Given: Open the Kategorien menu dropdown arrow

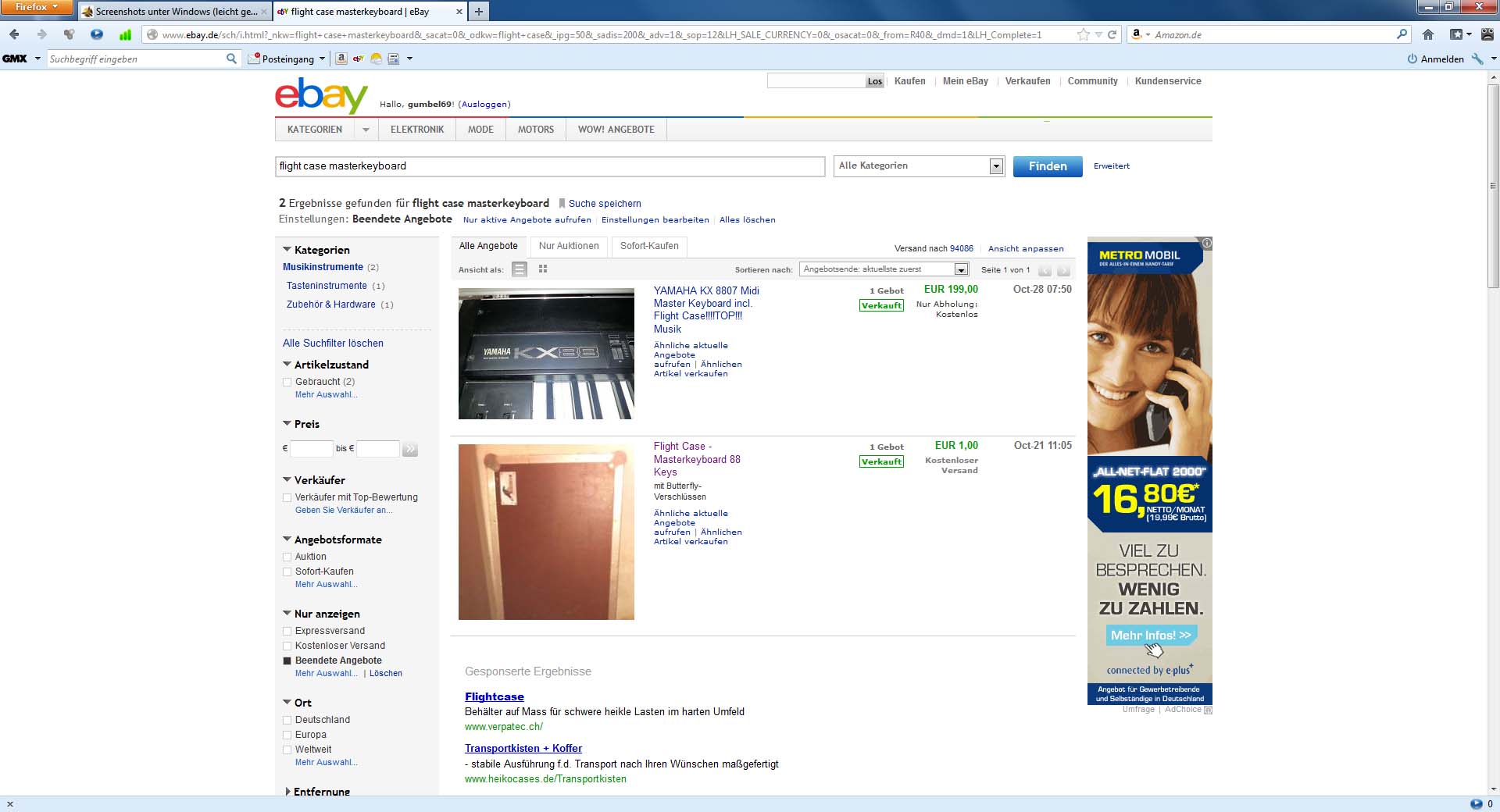Looking at the screenshot, I should tap(366, 130).
